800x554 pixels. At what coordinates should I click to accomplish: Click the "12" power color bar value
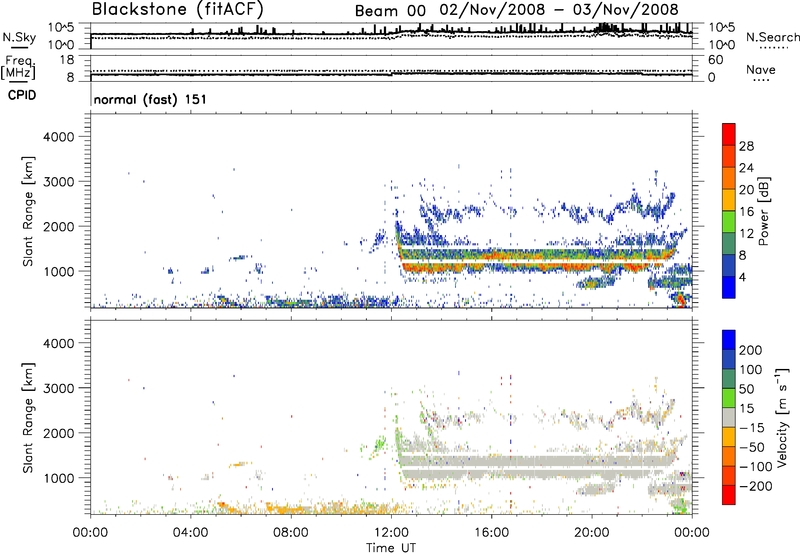pyautogui.click(x=746, y=234)
